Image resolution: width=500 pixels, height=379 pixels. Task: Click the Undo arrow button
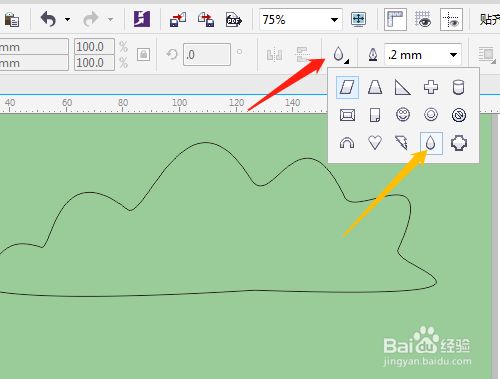coord(49,19)
